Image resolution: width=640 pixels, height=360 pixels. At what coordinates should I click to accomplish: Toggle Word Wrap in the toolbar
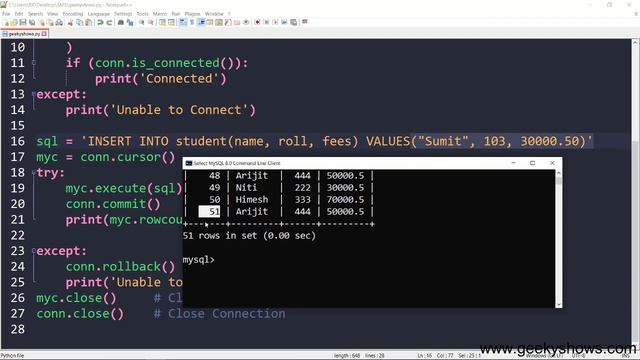pyautogui.click(x=183, y=22)
